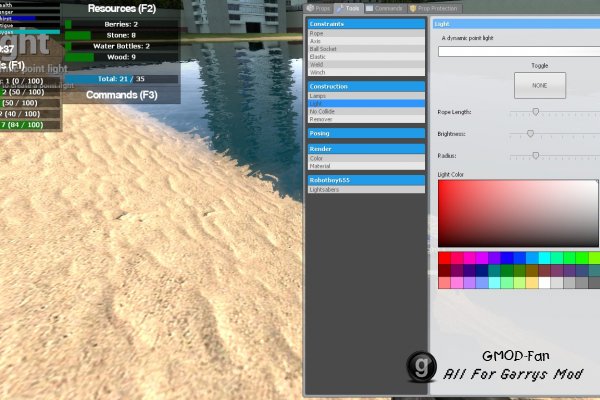Select the Lamps tool
This screenshot has height=400, width=600.
click(366, 96)
